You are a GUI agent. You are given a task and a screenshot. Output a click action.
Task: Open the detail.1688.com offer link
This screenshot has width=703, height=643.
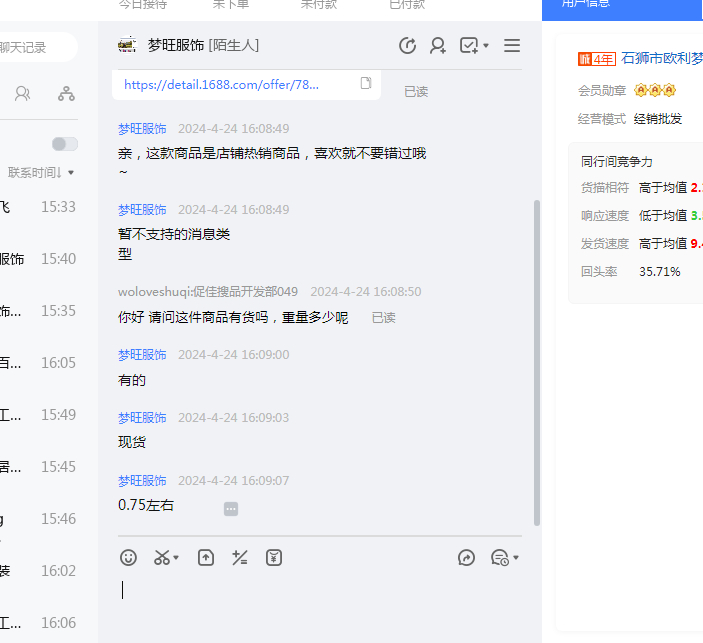pos(221,84)
